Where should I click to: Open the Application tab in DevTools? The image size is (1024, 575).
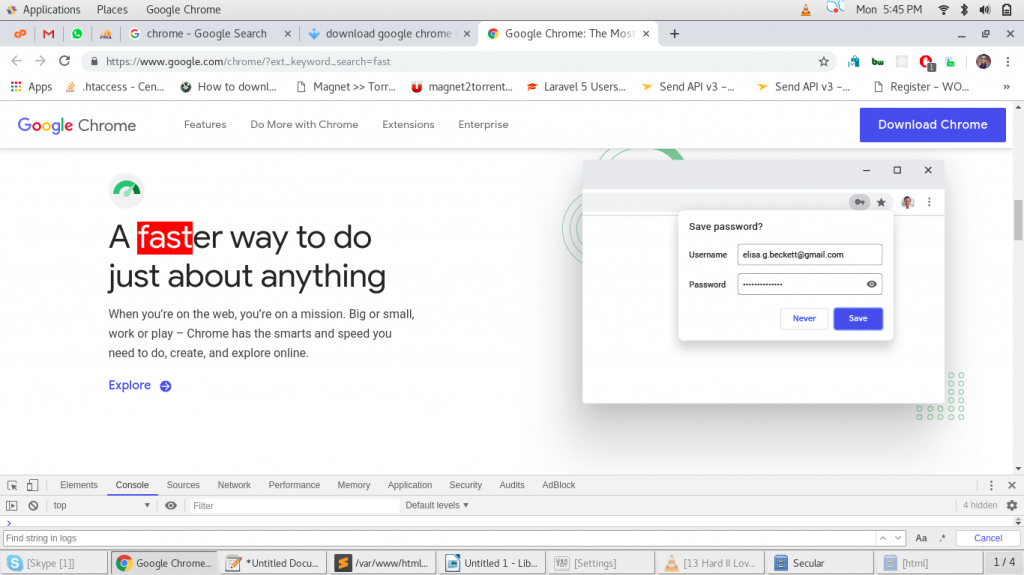click(409, 485)
